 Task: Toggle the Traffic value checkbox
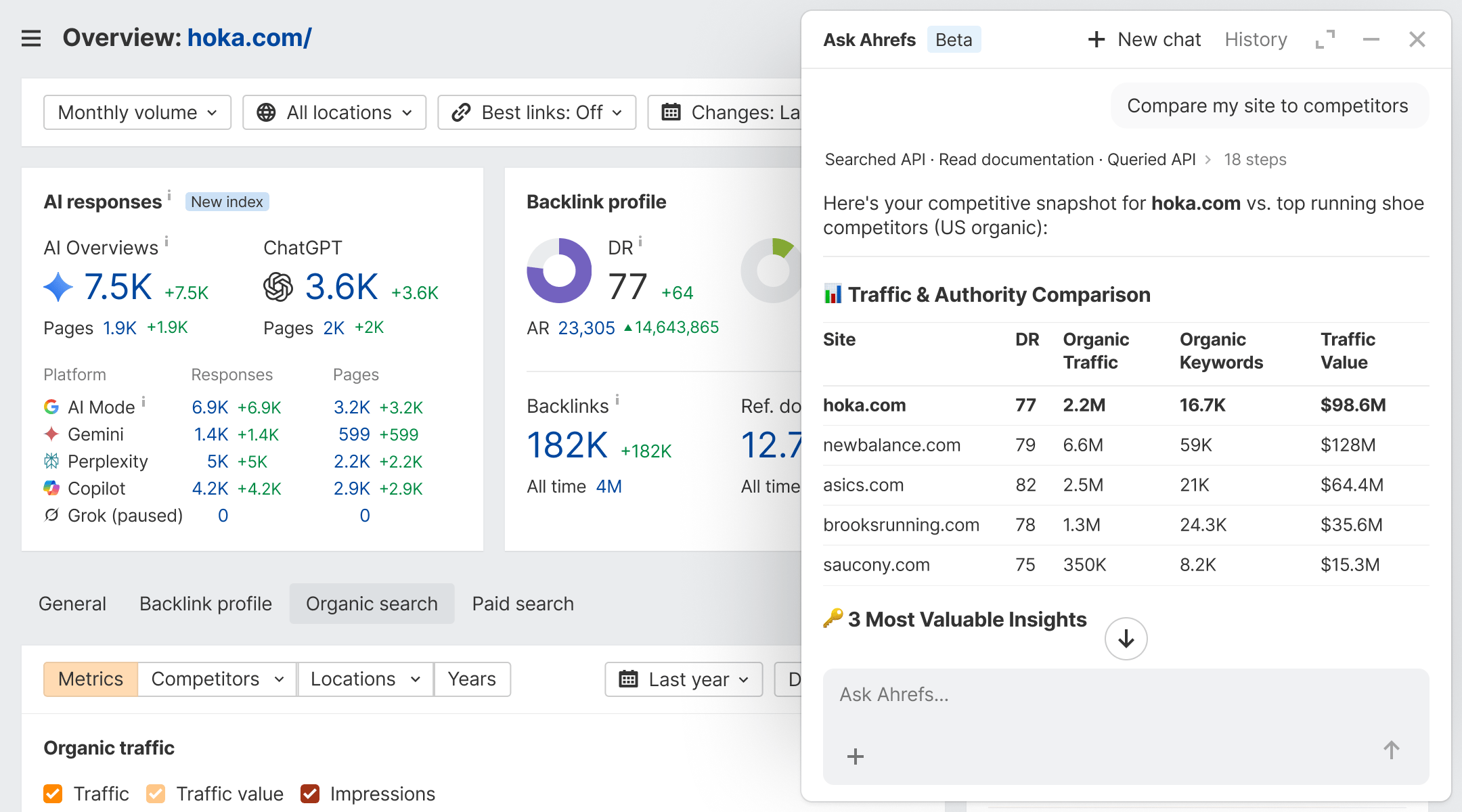(x=156, y=794)
